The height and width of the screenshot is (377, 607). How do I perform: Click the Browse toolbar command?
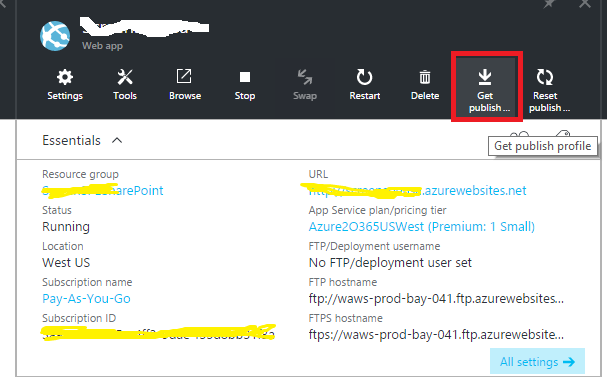(x=185, y=86)
